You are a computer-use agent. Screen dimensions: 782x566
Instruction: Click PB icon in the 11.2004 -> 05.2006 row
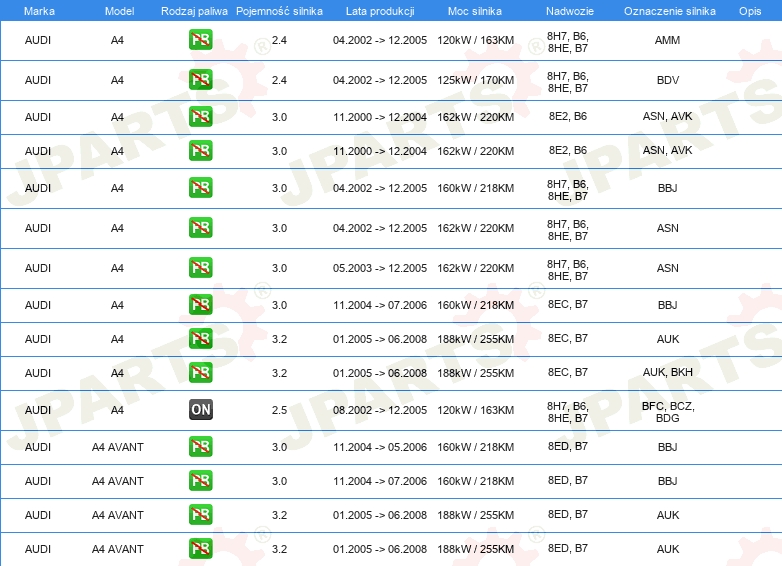pos(200,447)
